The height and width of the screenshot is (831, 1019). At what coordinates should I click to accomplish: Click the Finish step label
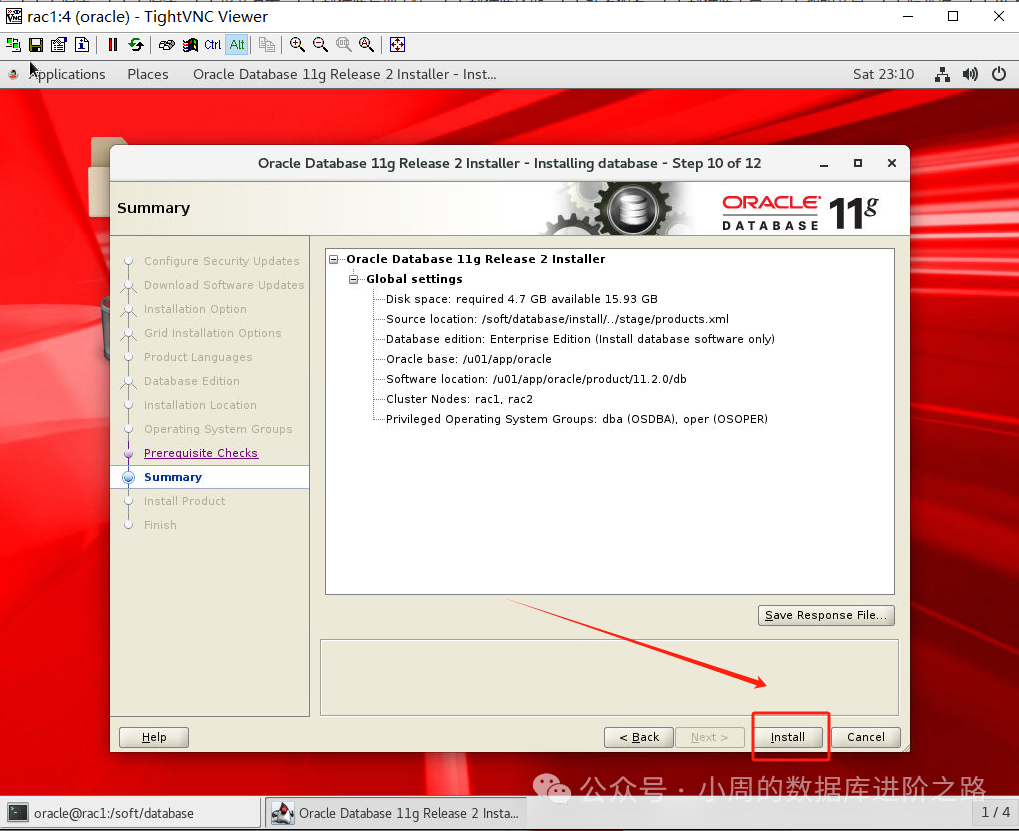(x=160, y=525)
